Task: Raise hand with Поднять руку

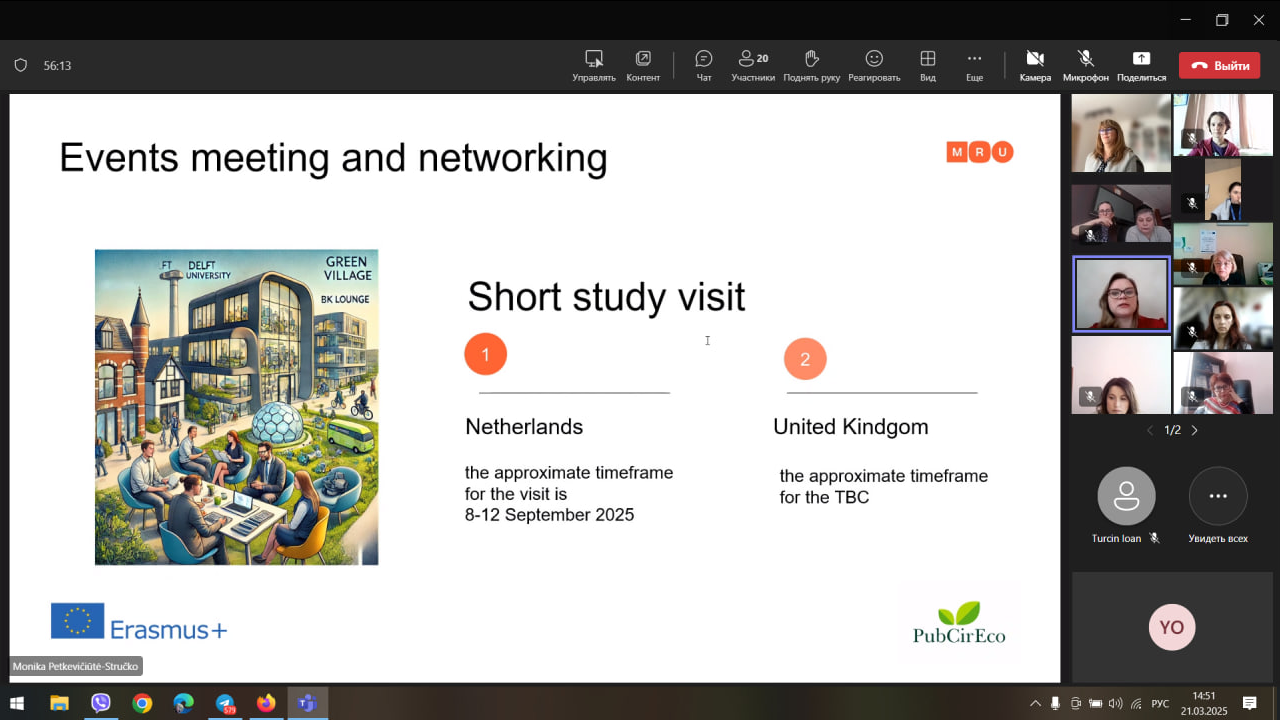Action: click(x=811, y=65)
